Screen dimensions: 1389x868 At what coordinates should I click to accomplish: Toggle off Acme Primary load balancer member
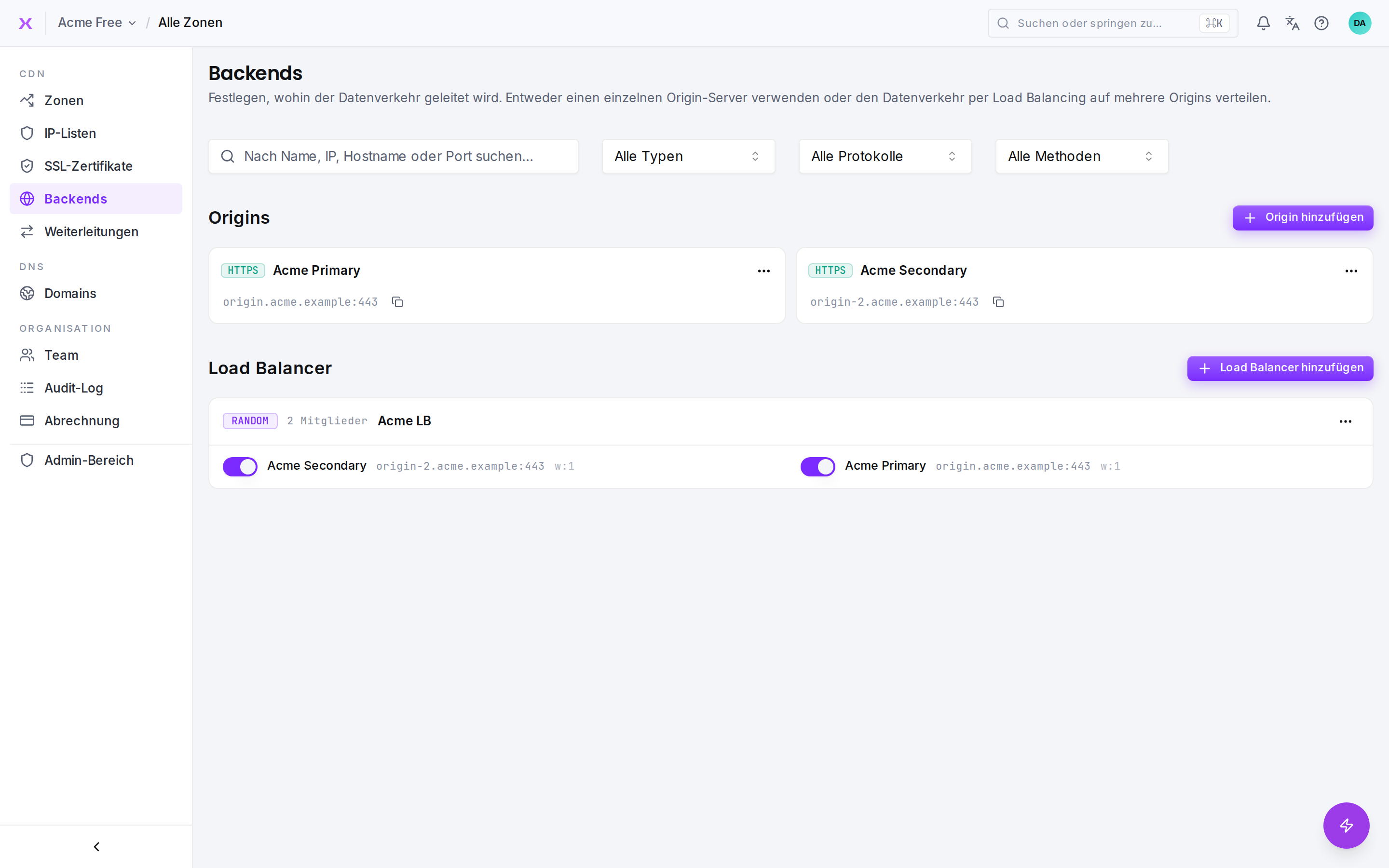pyautogui.click(x=817, y=466)
